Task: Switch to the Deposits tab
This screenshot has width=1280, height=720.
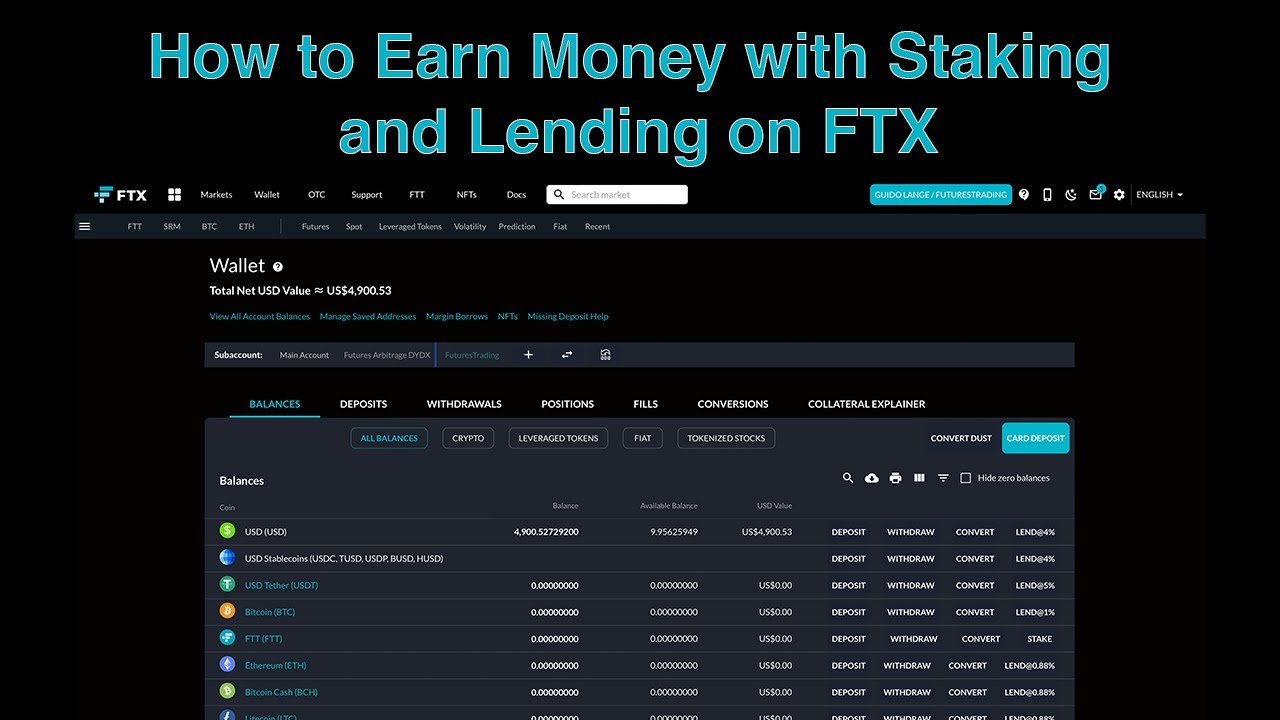Action: click(x=363, y=404)
